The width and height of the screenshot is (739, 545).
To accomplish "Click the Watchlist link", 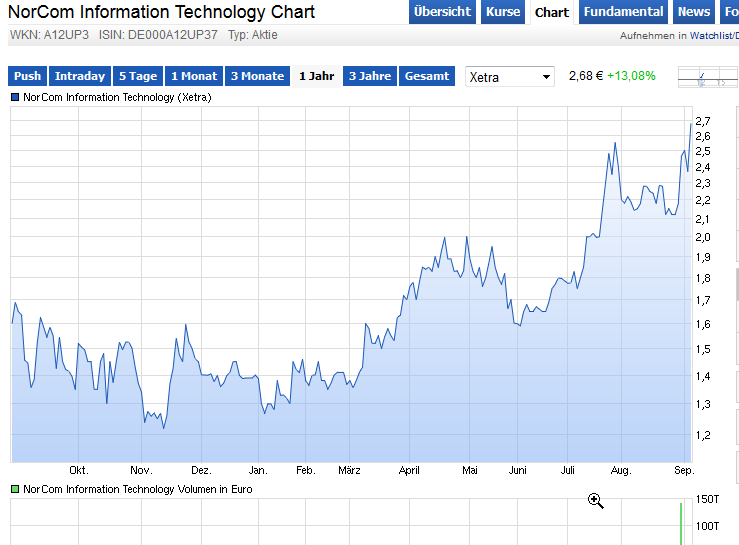I will tap(714, 35).
